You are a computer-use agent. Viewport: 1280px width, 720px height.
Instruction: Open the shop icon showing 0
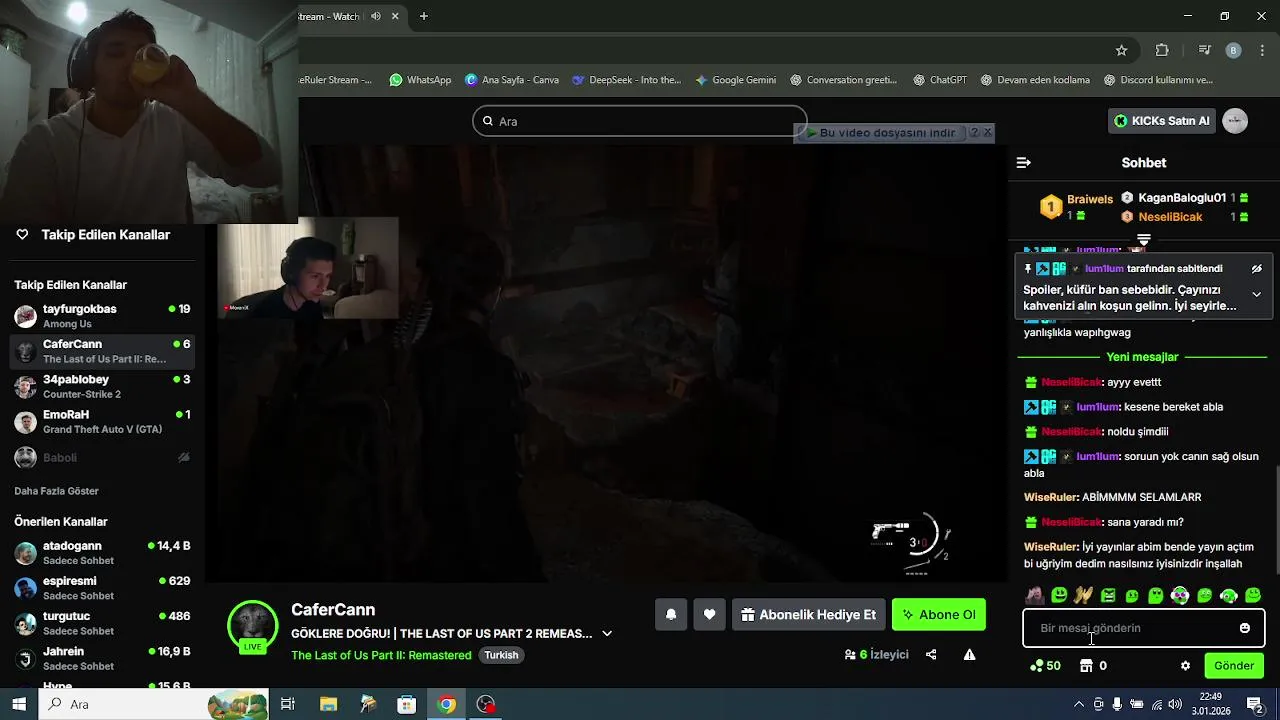click(x=1093, y=666)
